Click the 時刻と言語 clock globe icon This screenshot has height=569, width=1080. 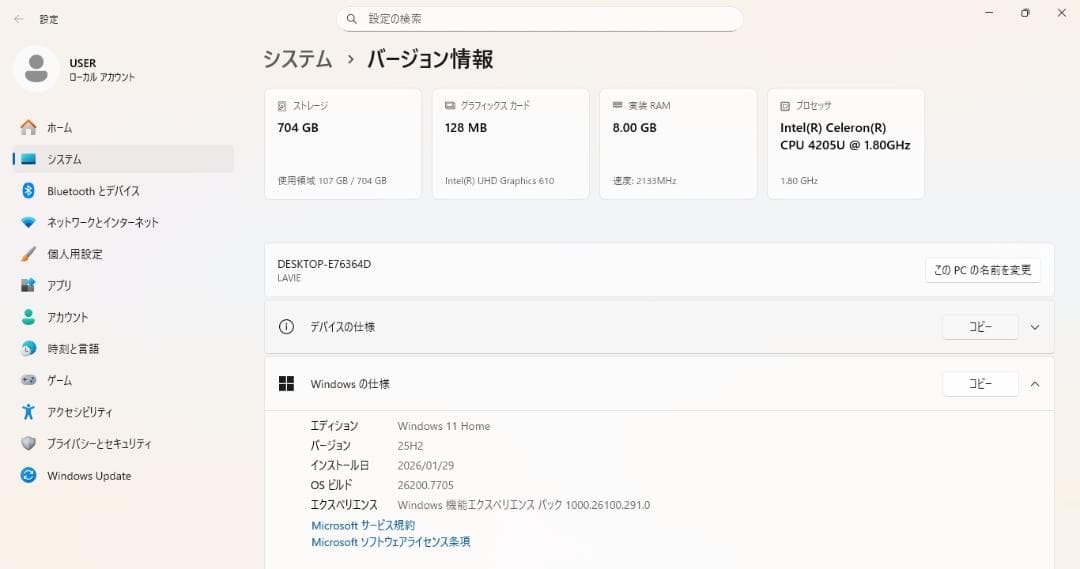tap(28, 349)
